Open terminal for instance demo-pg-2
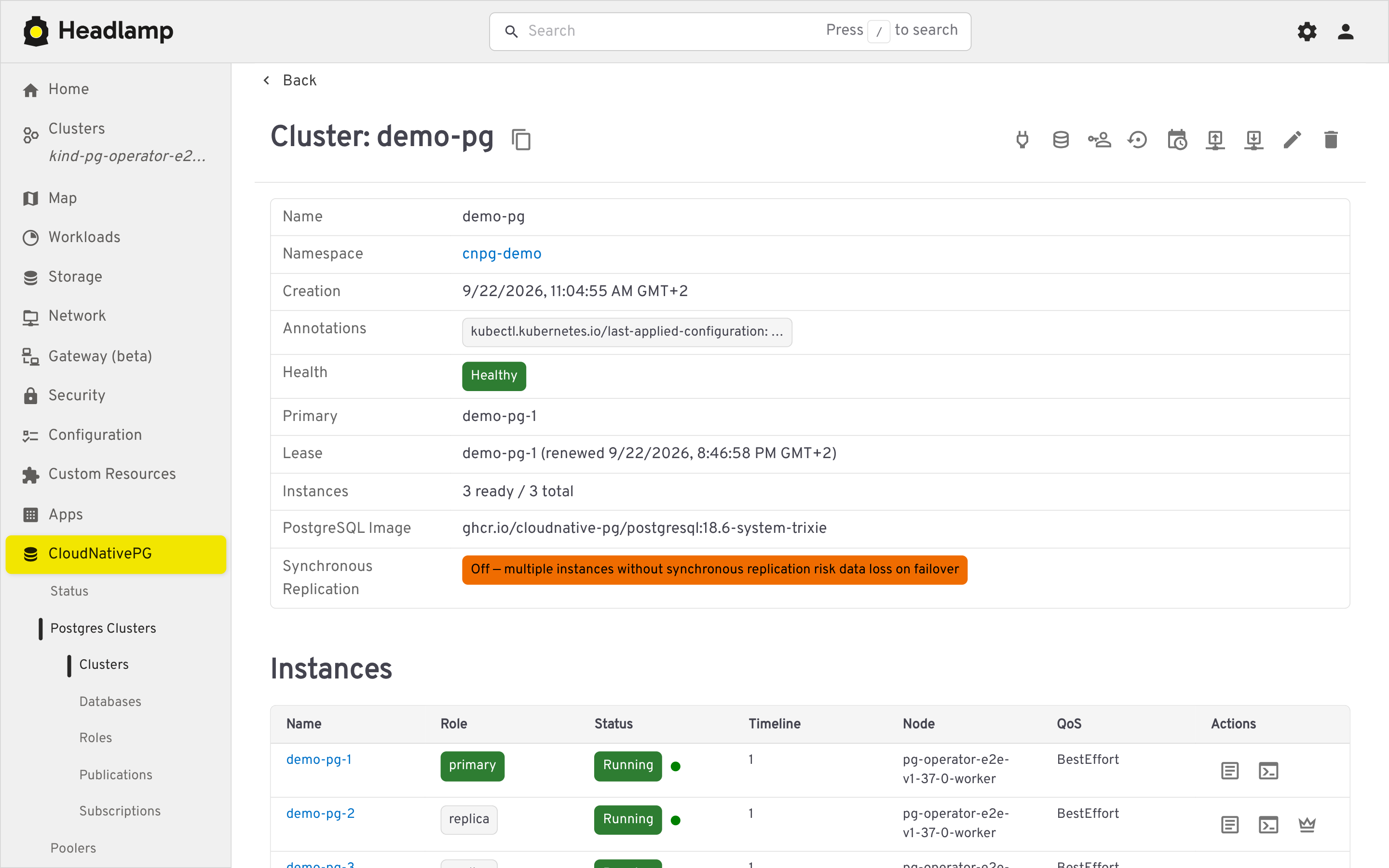This screenshot has height=868, width=1389. coord(1268,825)
